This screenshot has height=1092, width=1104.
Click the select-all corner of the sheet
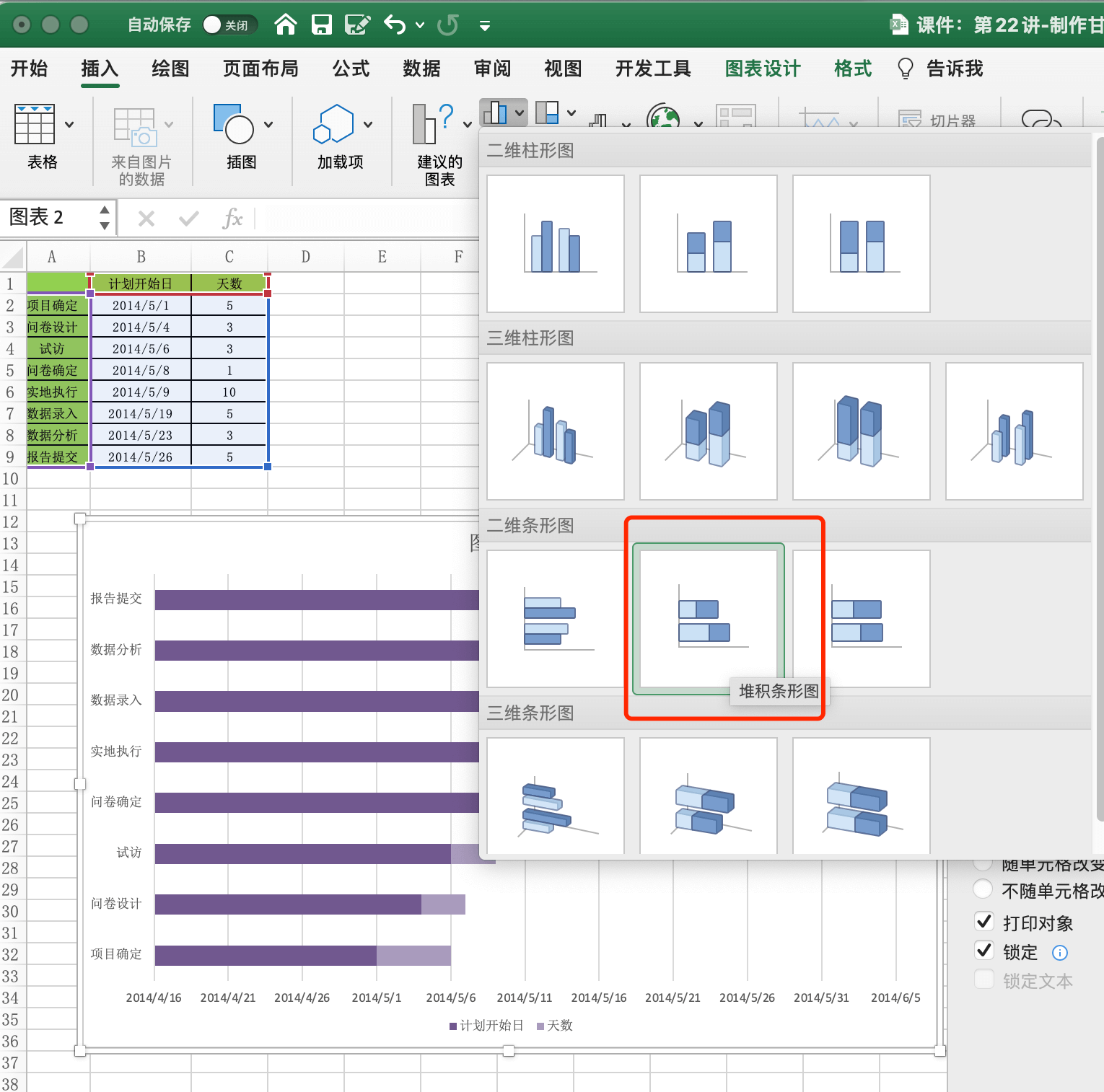click(13, 257)
